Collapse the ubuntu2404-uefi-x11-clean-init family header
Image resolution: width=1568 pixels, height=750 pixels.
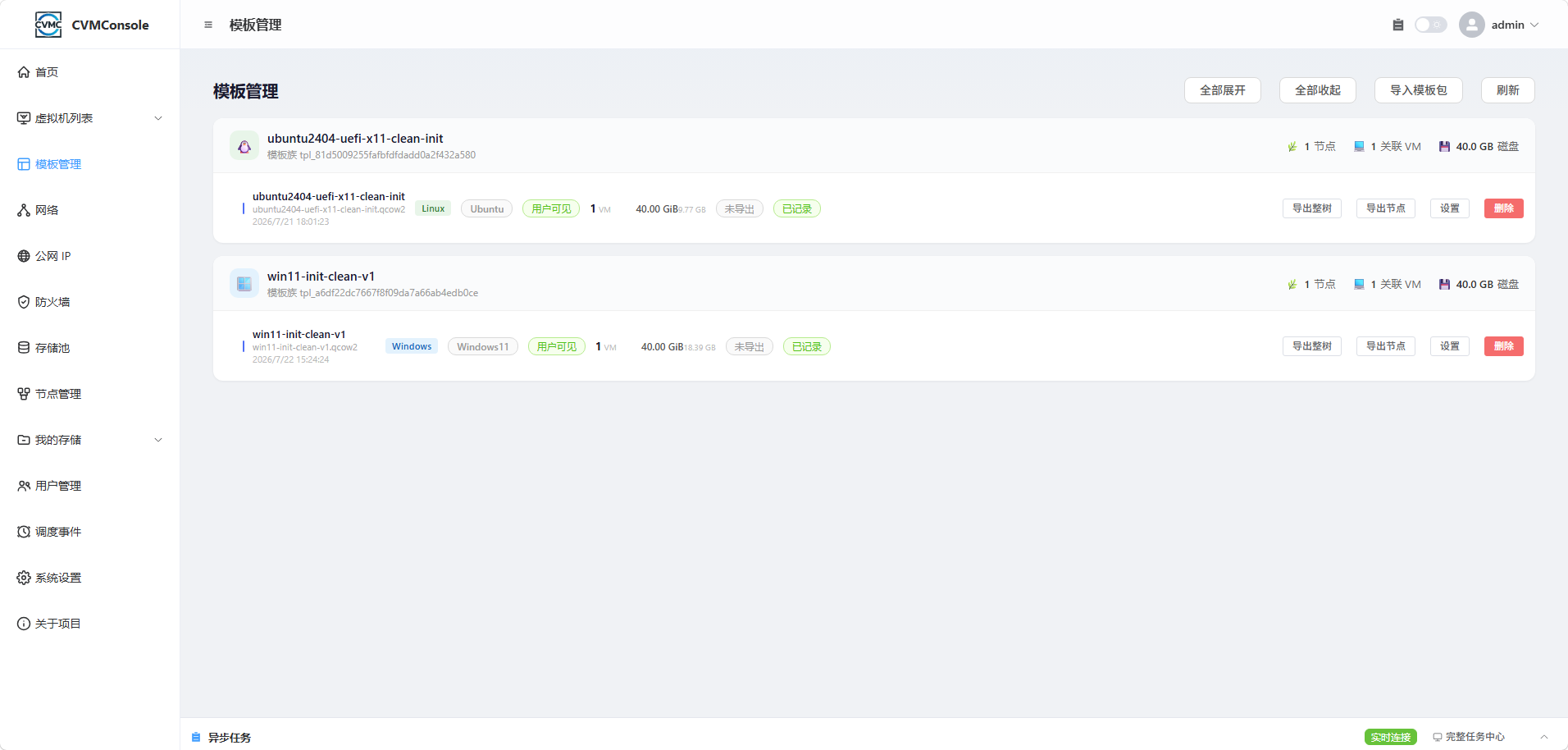tap(874, 146)
